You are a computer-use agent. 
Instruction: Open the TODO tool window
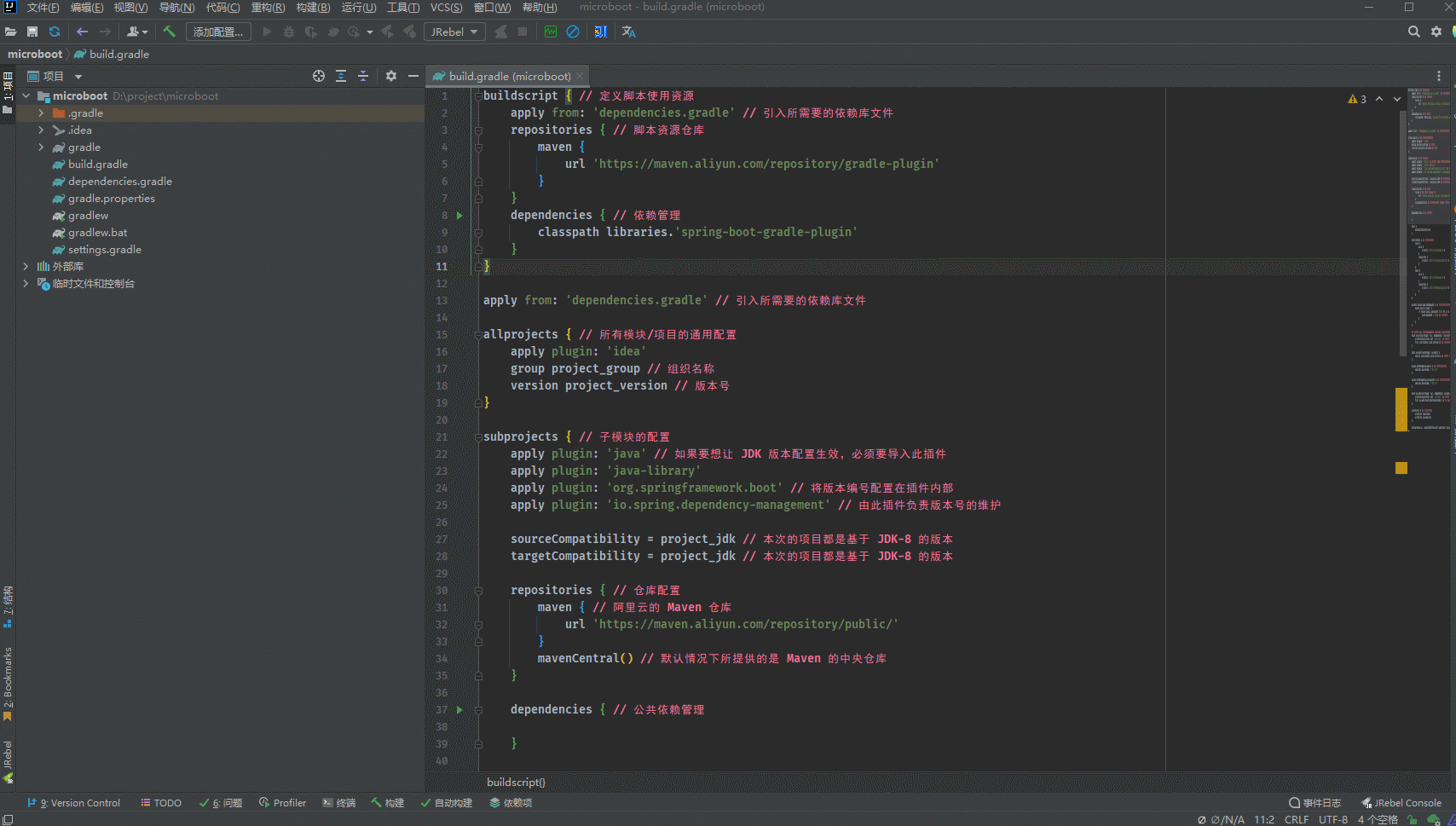tap(161, 803)
